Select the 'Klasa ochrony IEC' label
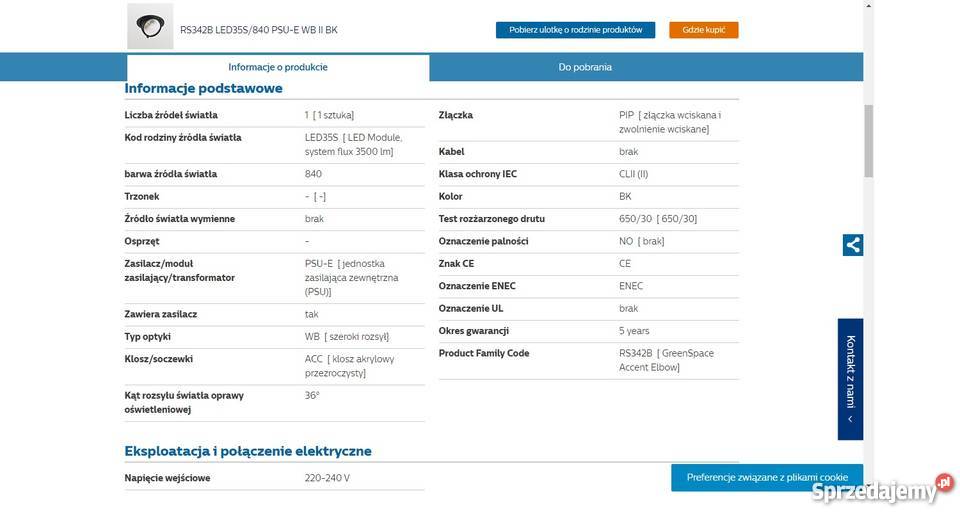960x512 pixels. click(478, 174)
